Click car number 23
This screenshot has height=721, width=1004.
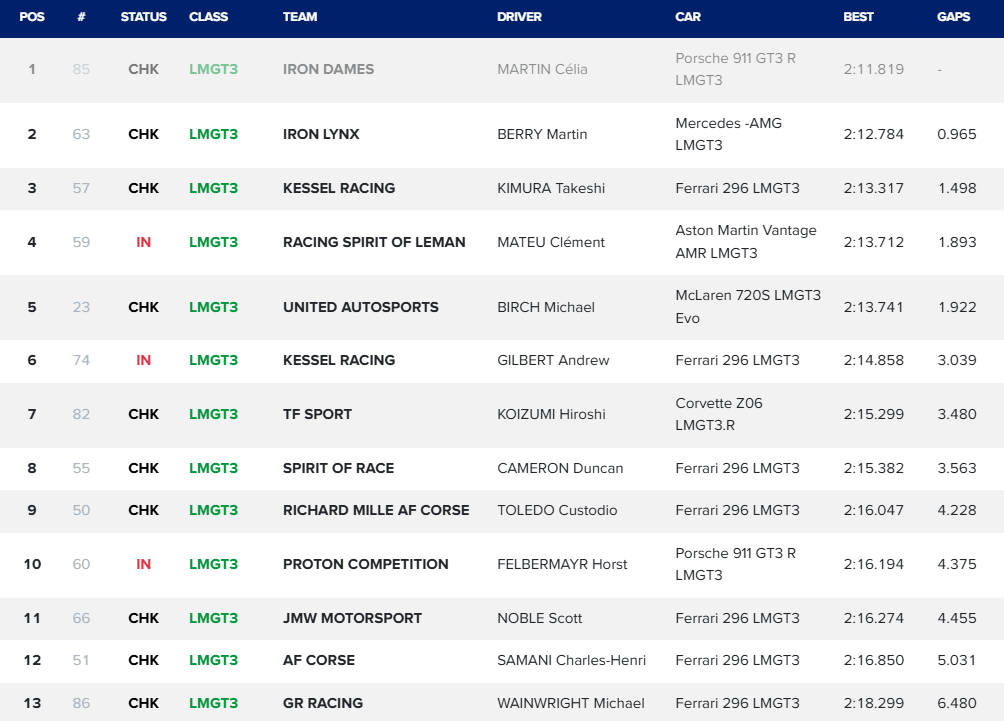tap(81, 307)
